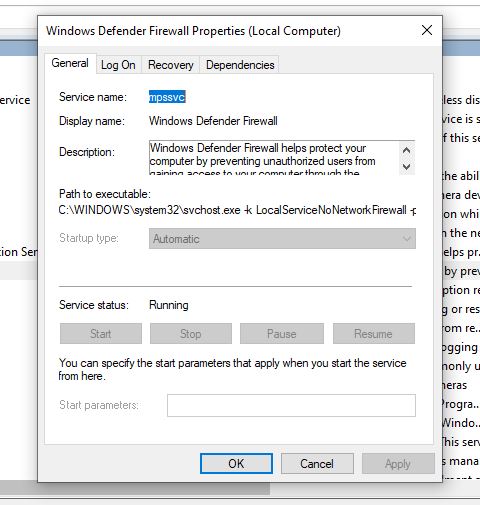Click the Stop service button

click(x=191, y=333)
